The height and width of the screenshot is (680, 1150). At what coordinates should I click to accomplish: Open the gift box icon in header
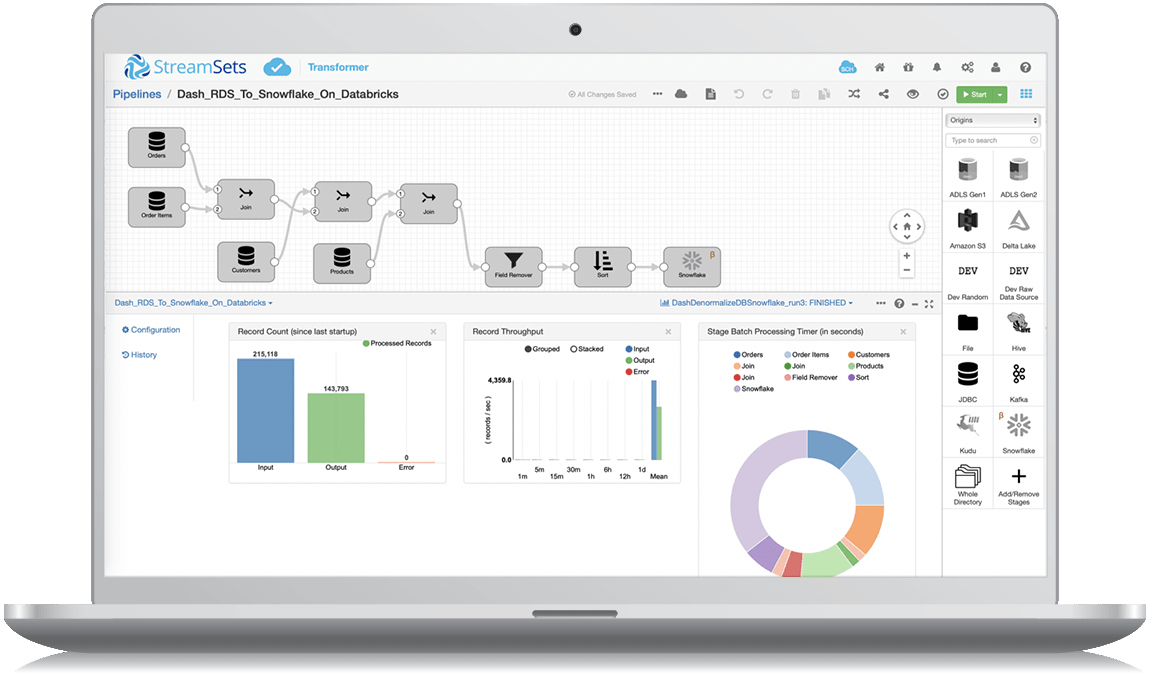click(x=908, y=67)
